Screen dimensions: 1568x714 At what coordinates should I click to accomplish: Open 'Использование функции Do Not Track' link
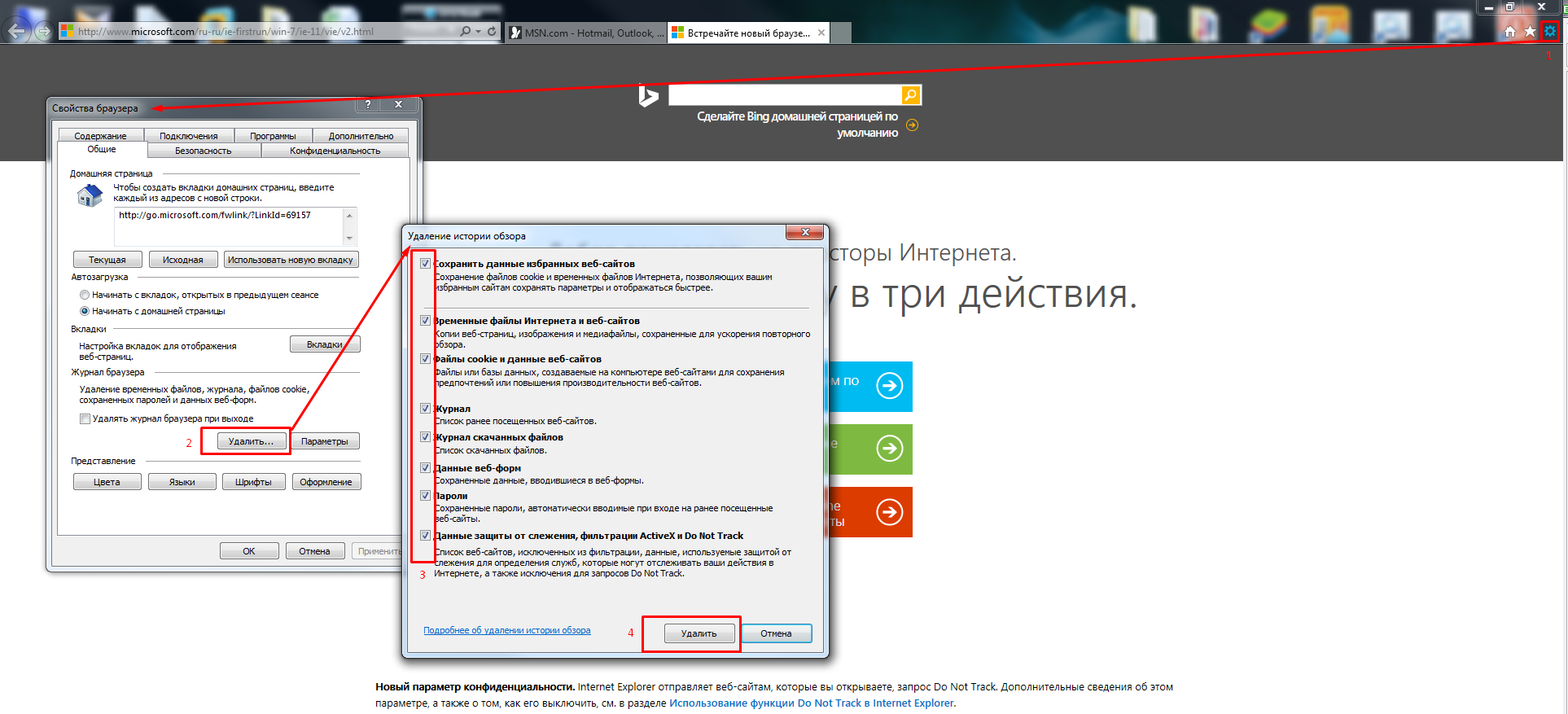pos(811,703)
